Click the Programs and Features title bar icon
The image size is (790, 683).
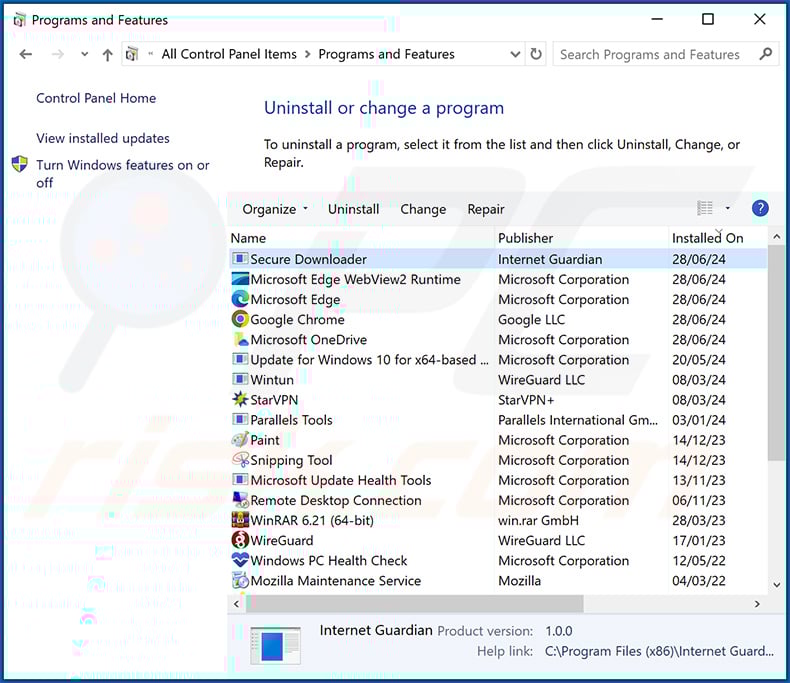pyautogui.click(x=19, y=20)
